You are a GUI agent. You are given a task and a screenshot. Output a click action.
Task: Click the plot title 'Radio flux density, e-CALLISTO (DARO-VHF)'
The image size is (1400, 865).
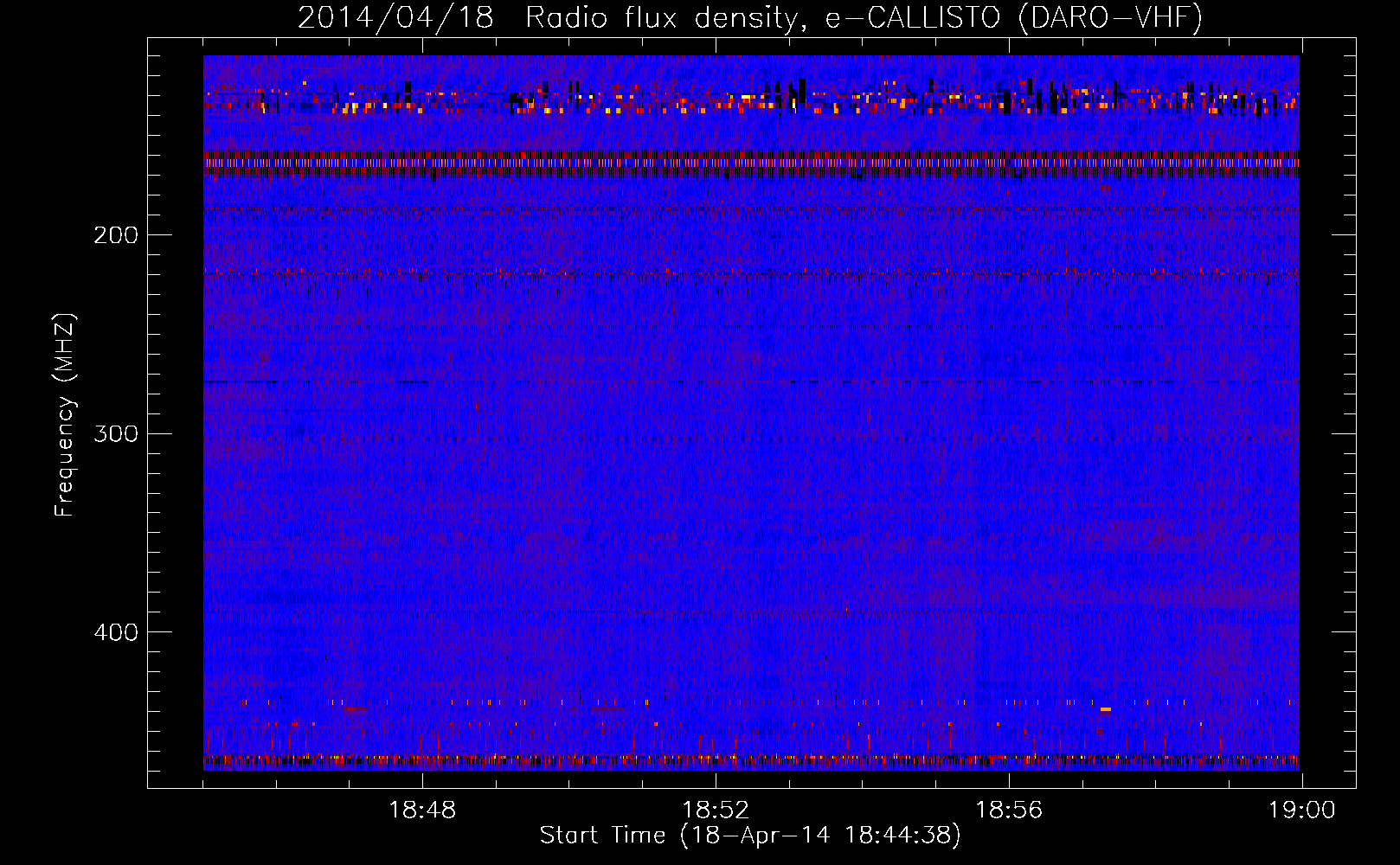pyautogui.click(x=864, y=17)
